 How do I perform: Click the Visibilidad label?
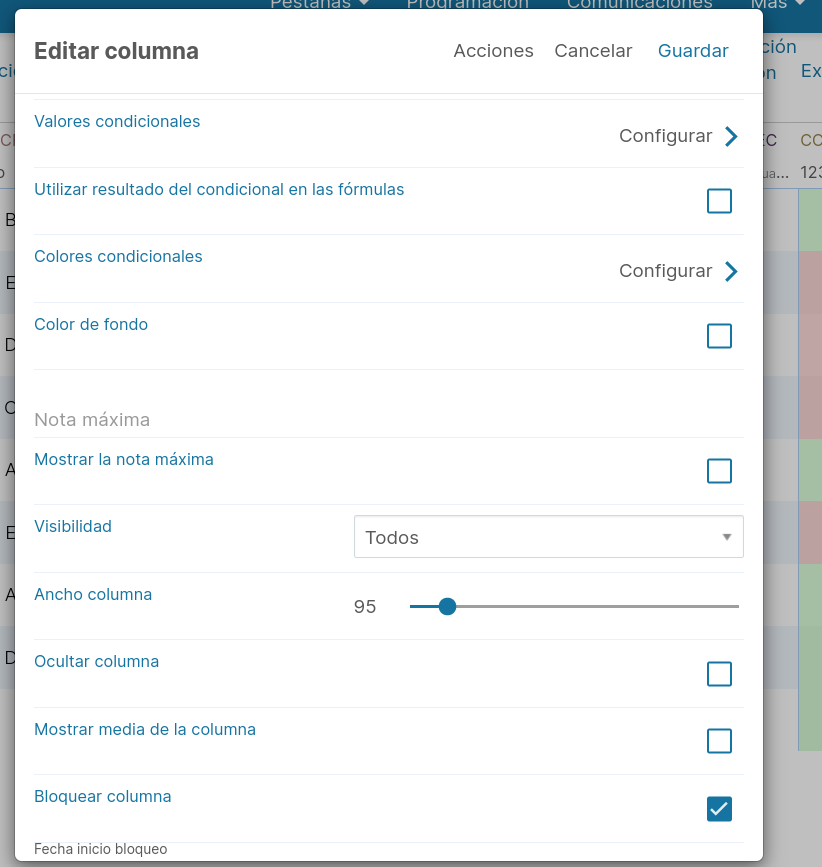click(73, 526)
